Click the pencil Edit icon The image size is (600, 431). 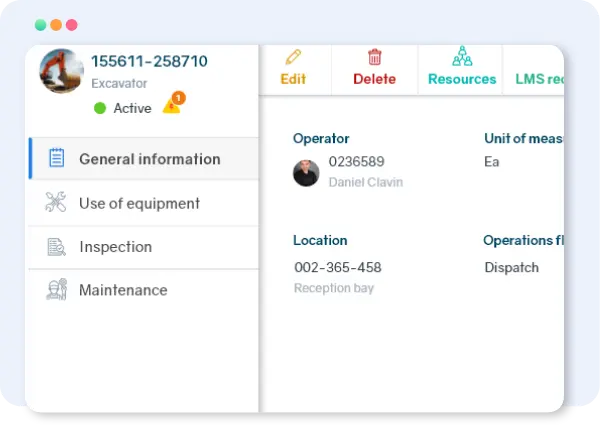point(293,57)
